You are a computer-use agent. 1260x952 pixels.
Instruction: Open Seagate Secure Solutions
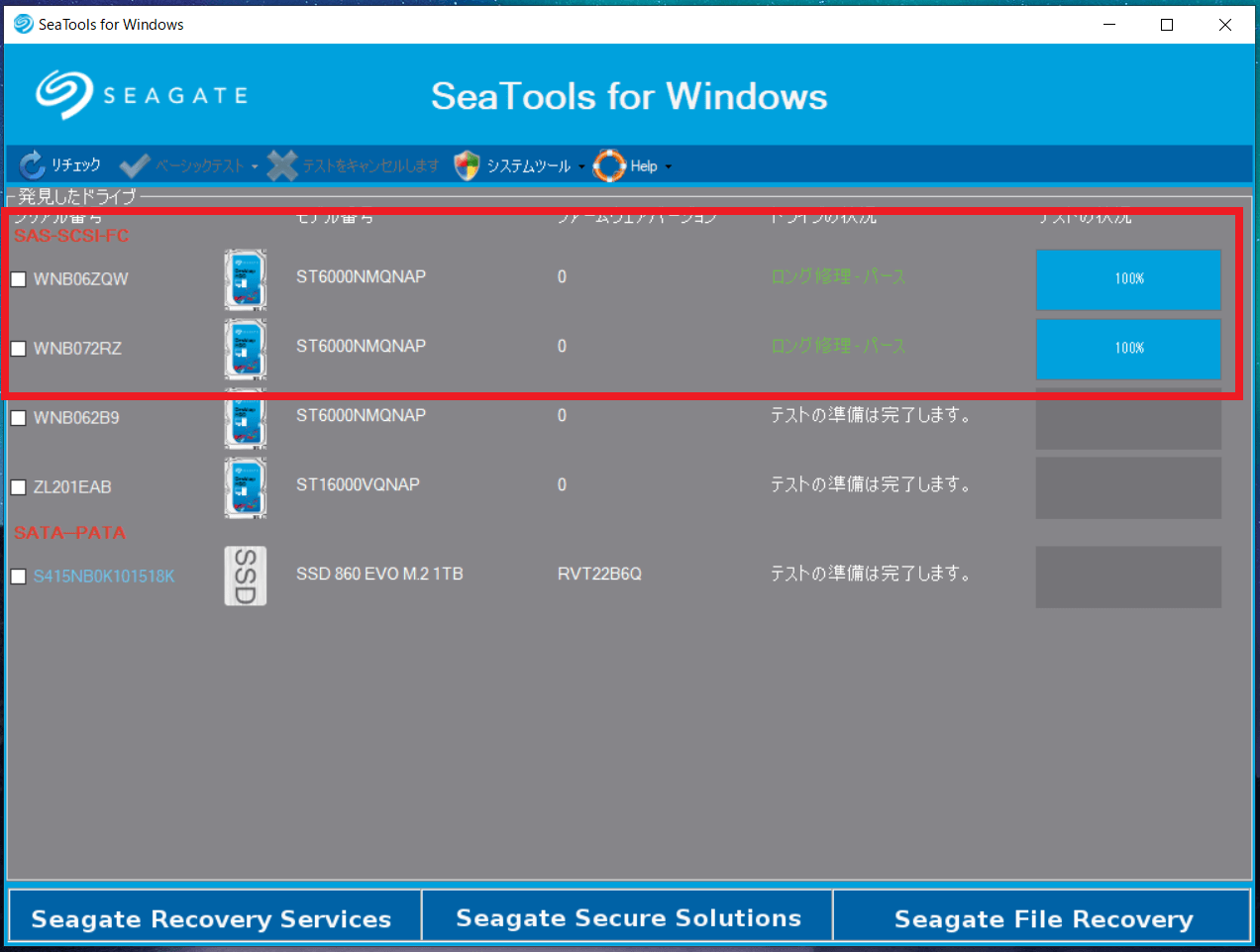pyautogui.click(x=628, y=915)
